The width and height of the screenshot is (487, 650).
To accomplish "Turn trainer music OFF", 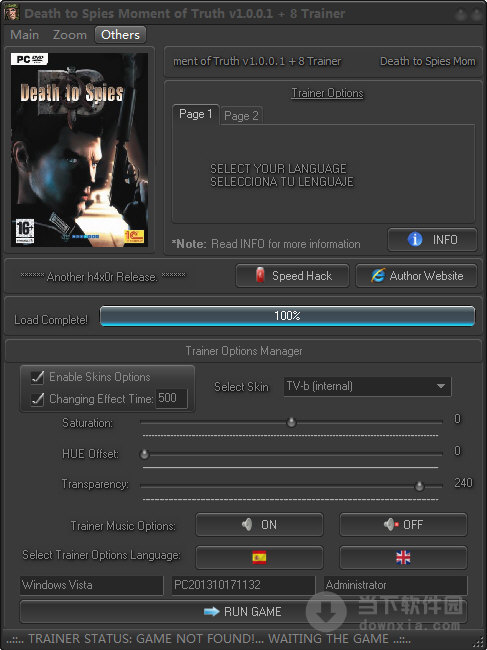I will pos(403,525).
